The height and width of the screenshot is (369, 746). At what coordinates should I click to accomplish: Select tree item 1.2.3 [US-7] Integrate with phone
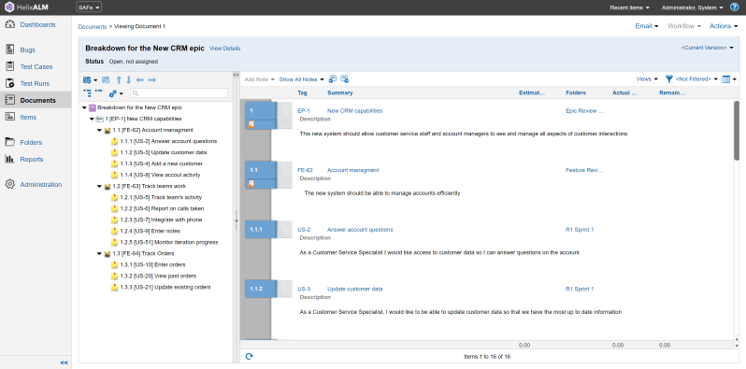161,220
